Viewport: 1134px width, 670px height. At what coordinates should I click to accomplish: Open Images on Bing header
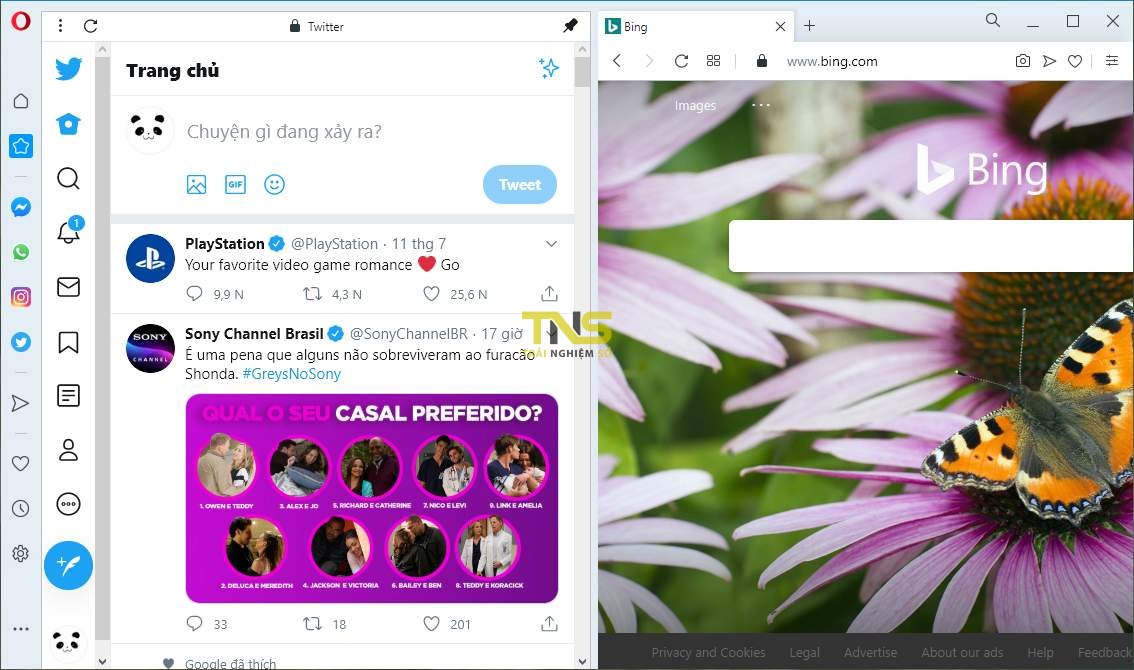click(695, 106)
